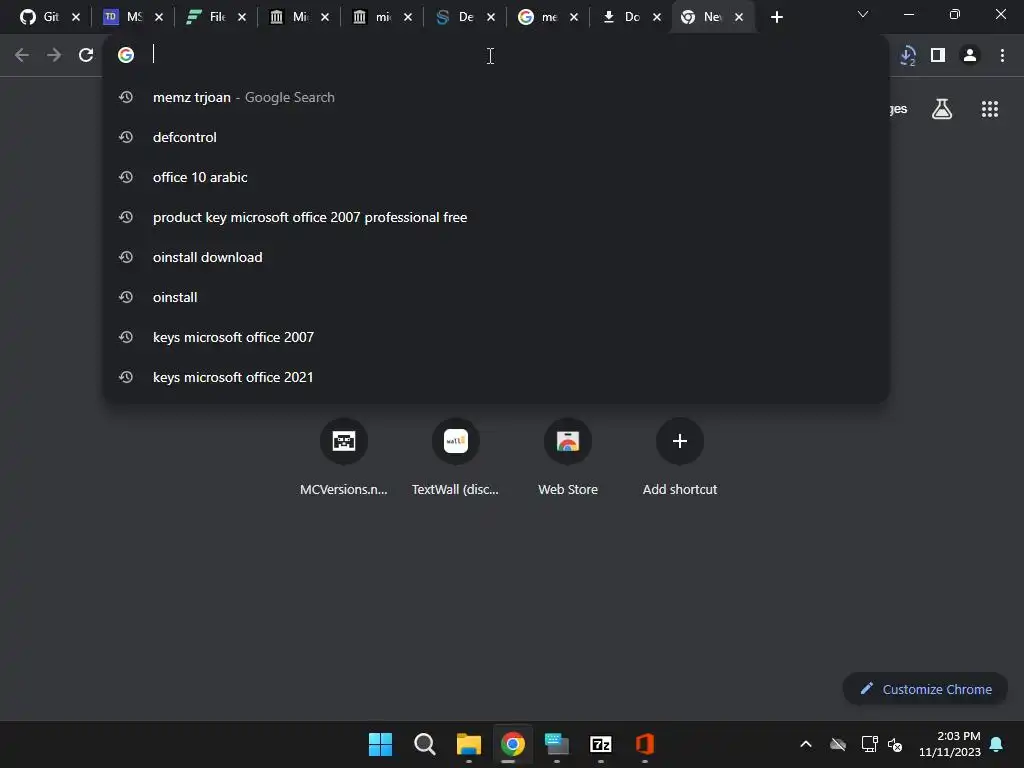Viewport: 1024px width, 768px height.
Task: Click the Google icon in address bar
Action: point(126,55)
